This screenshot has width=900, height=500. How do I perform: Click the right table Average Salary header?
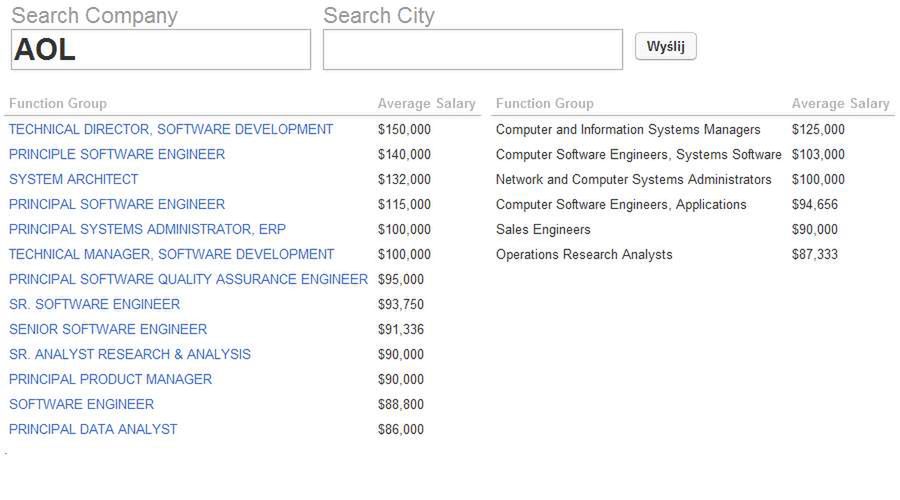pyautogui.click(x=840, y=103)
